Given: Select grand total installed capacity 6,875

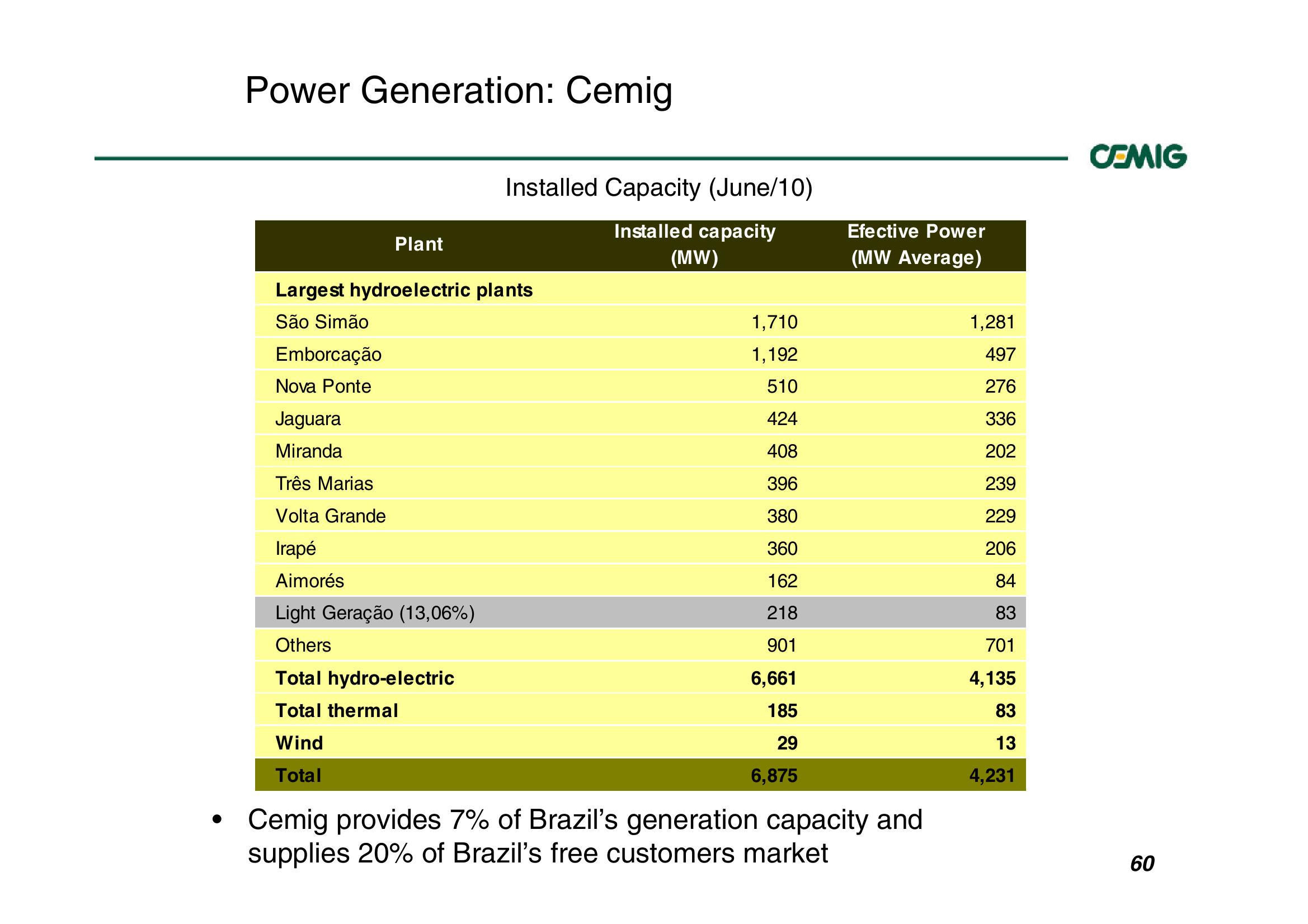Looking at the screenshot, I should [774, 776].
